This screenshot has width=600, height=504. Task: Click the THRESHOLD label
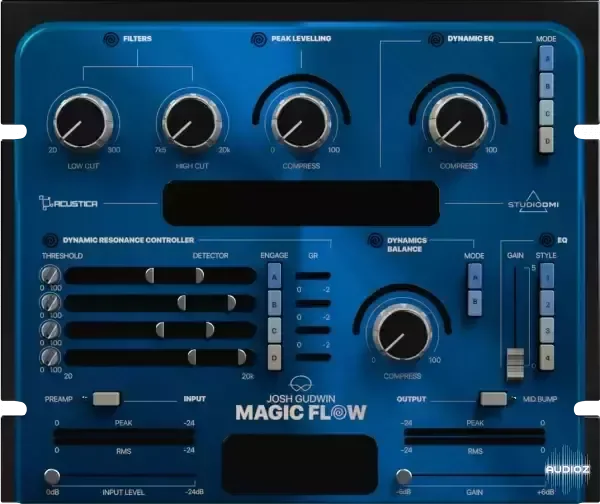62,256
